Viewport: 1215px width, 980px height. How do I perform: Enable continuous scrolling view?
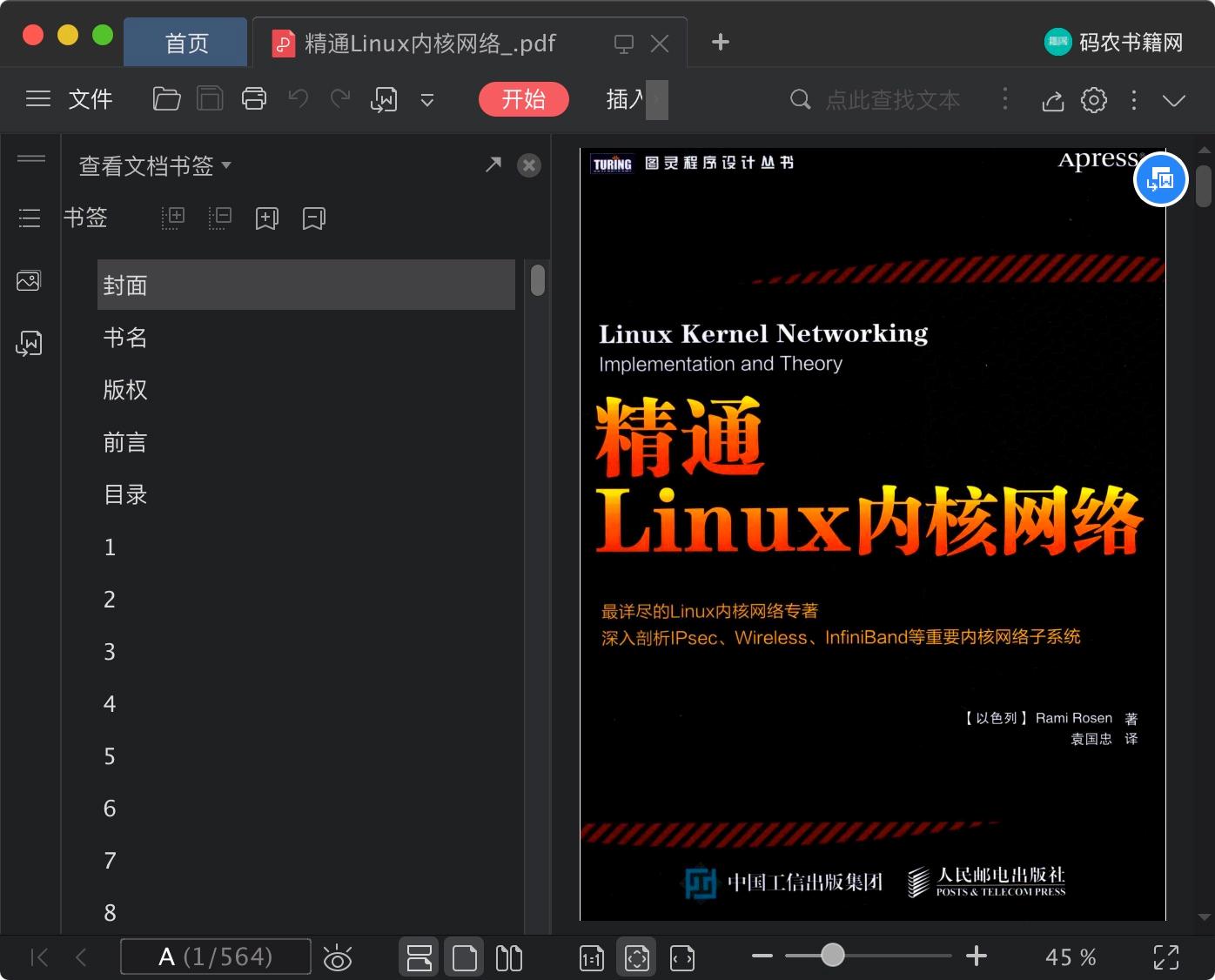tap(420, 957)
